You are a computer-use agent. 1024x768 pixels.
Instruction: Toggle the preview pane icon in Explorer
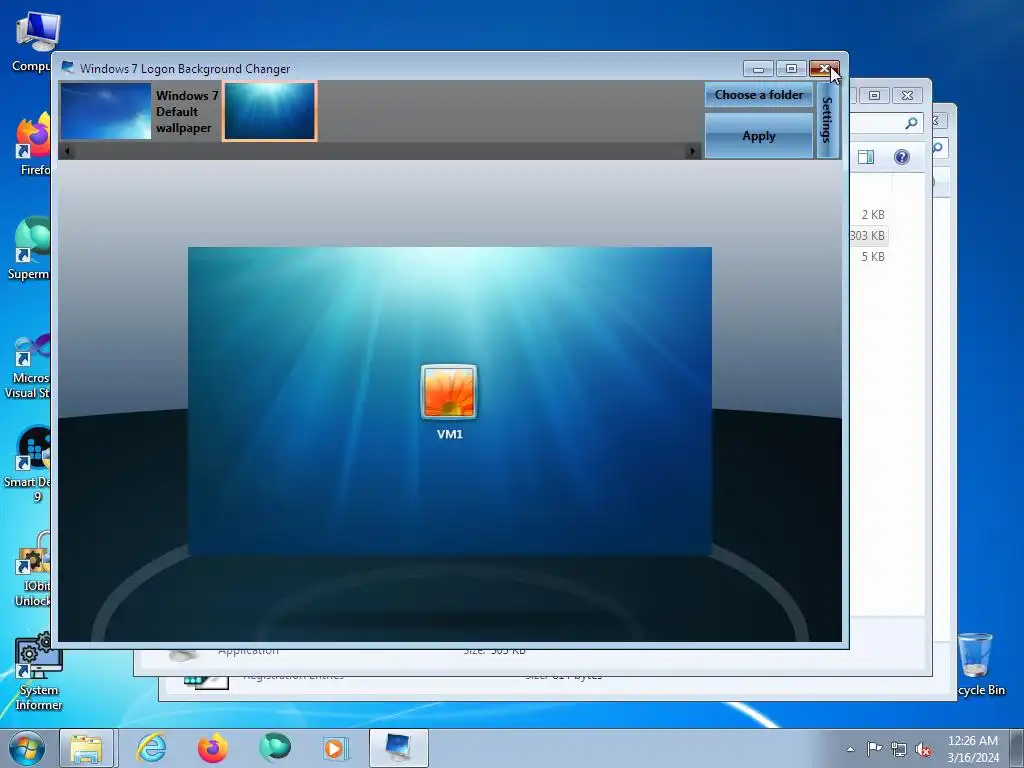(x=866, y=157)
